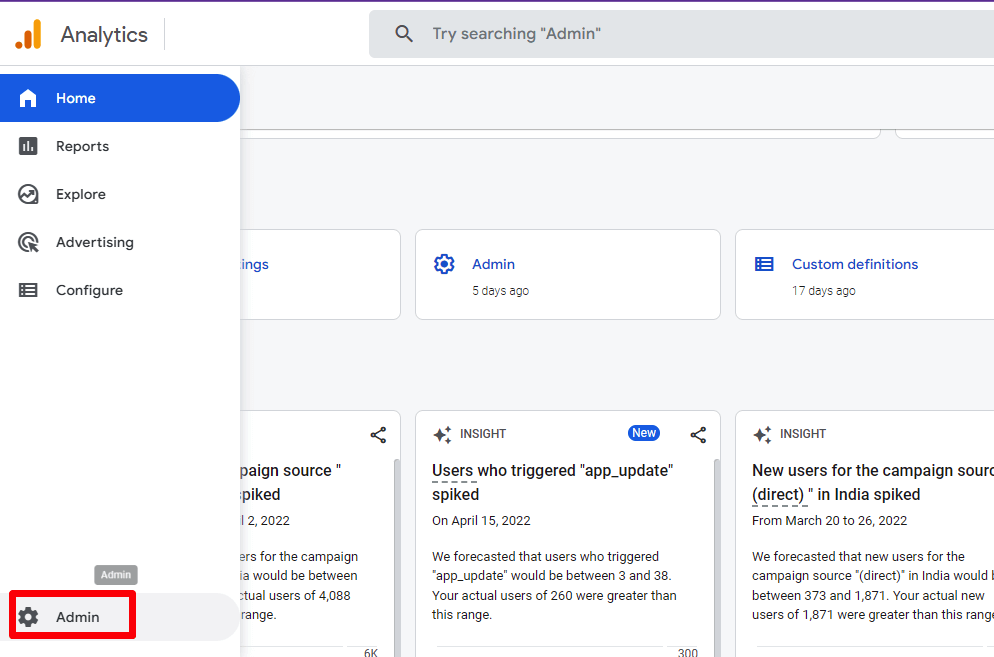
Task: Open the Advertising section
Action: click(120, 242)
